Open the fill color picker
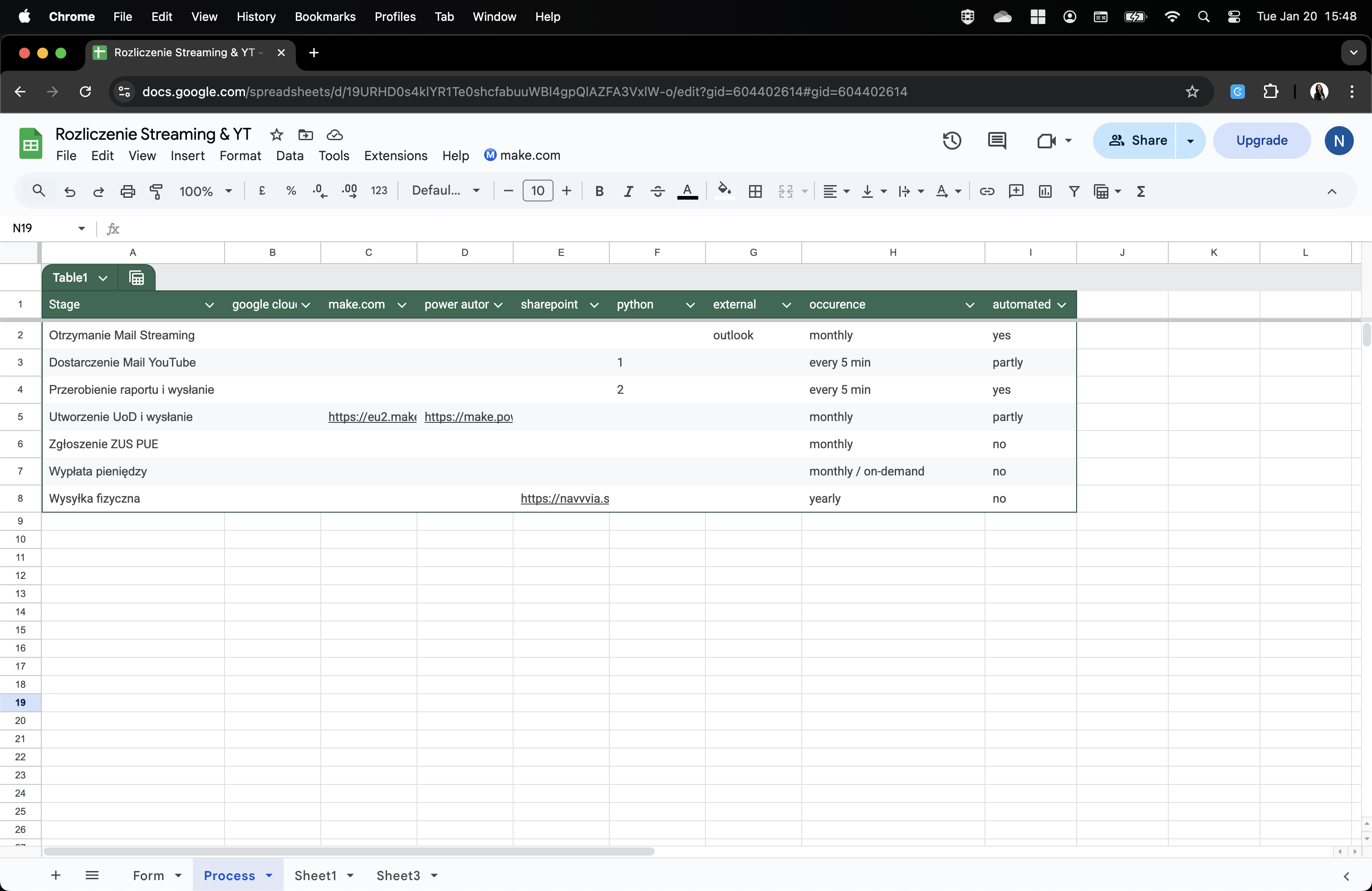The width and height of the screenshot is (1372, 891). point(724,191)
